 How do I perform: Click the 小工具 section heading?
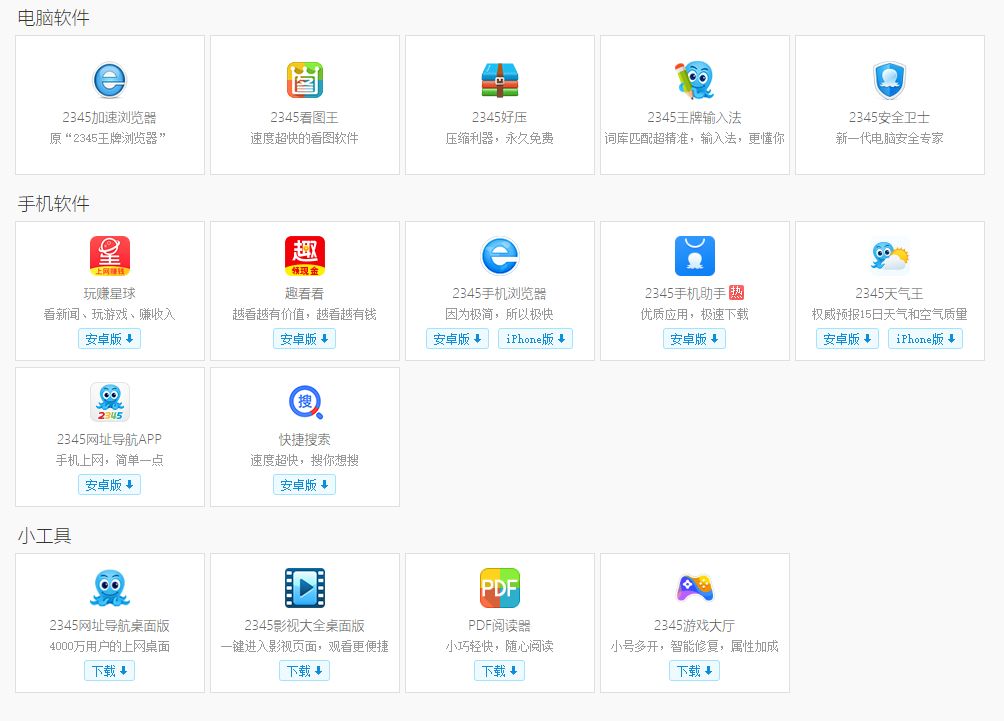coord(44,535)
